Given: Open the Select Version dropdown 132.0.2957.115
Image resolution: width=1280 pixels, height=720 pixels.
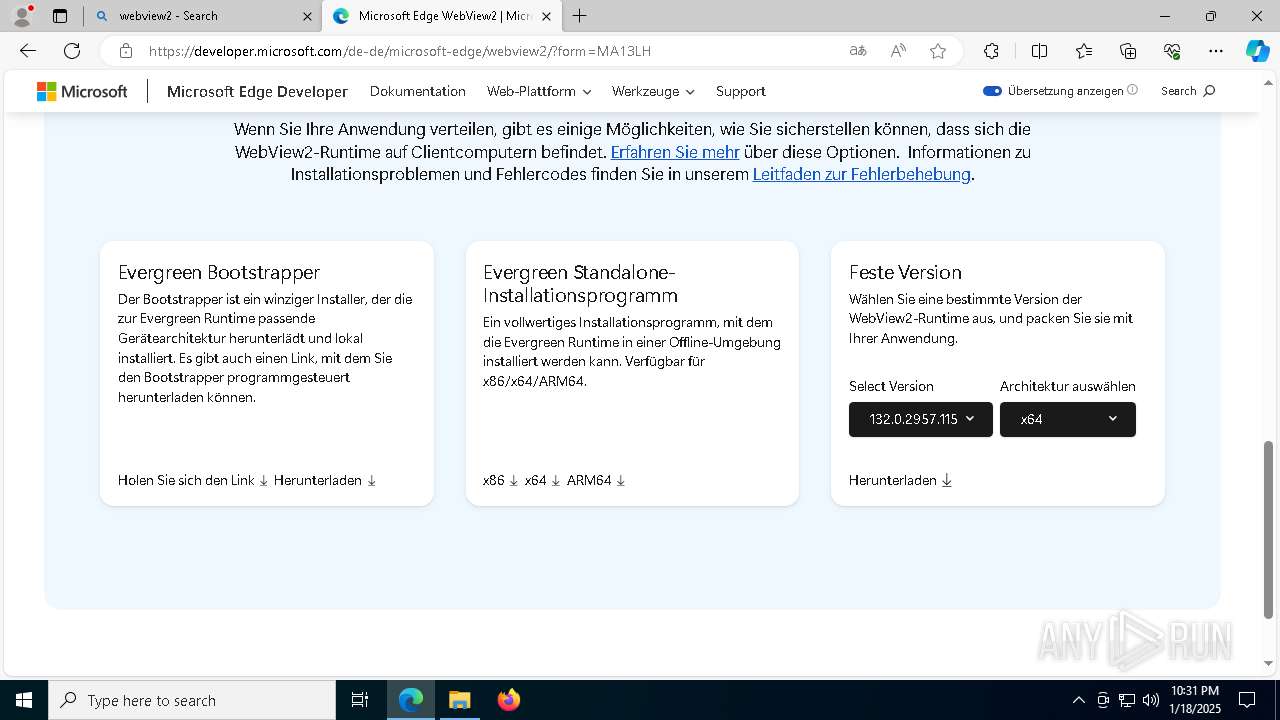Looking at the screenshot, I should [x=921, y=419].
